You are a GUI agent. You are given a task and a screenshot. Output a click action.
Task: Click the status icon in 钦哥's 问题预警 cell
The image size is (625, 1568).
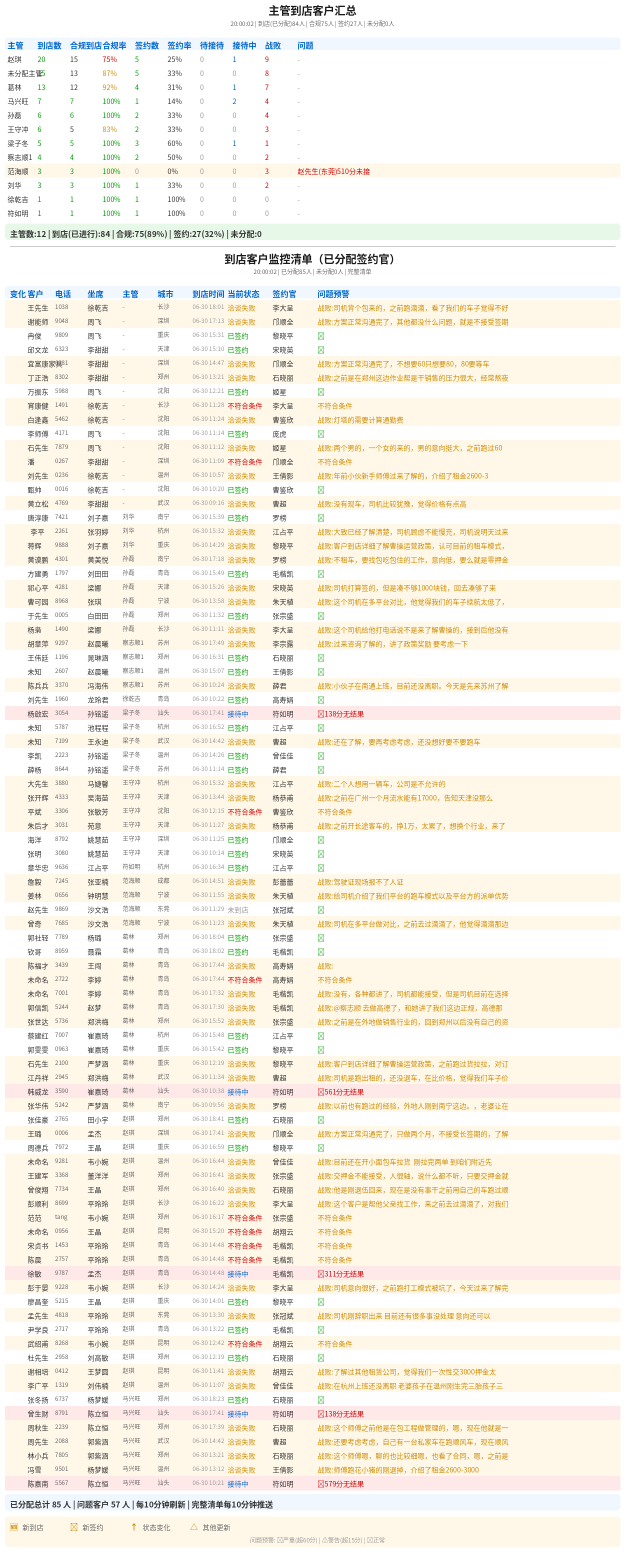point(320,952)
